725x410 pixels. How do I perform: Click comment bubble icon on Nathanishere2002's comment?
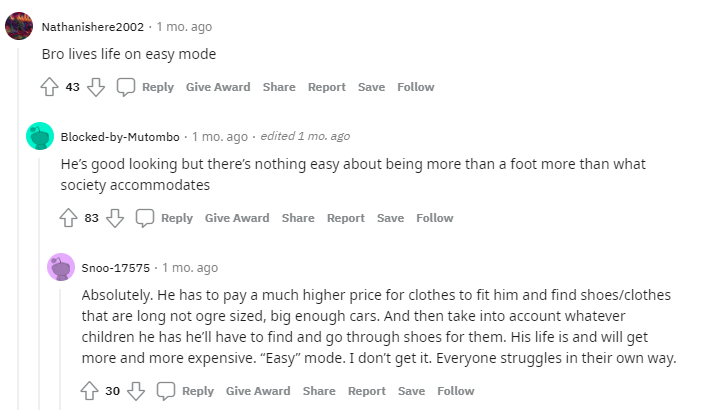pyautogui.click(x=125, y=87)
